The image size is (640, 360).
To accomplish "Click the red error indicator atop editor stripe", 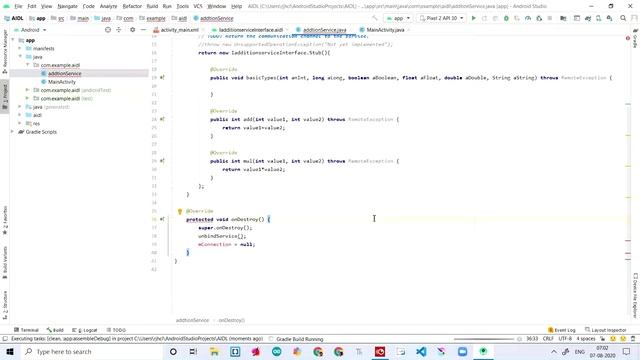I will click(628, 38).
